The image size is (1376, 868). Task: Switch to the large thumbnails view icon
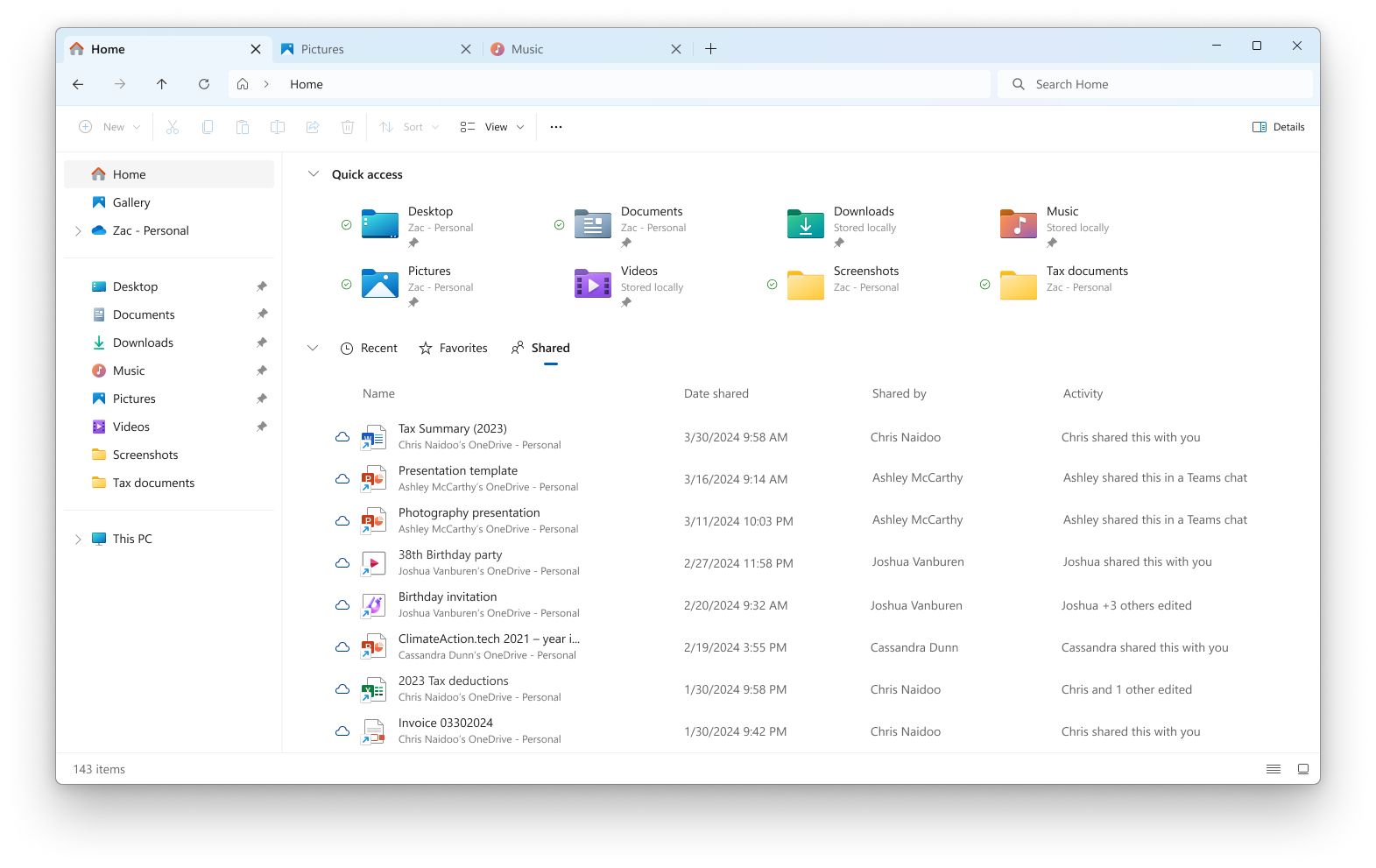pos(1302,769)
